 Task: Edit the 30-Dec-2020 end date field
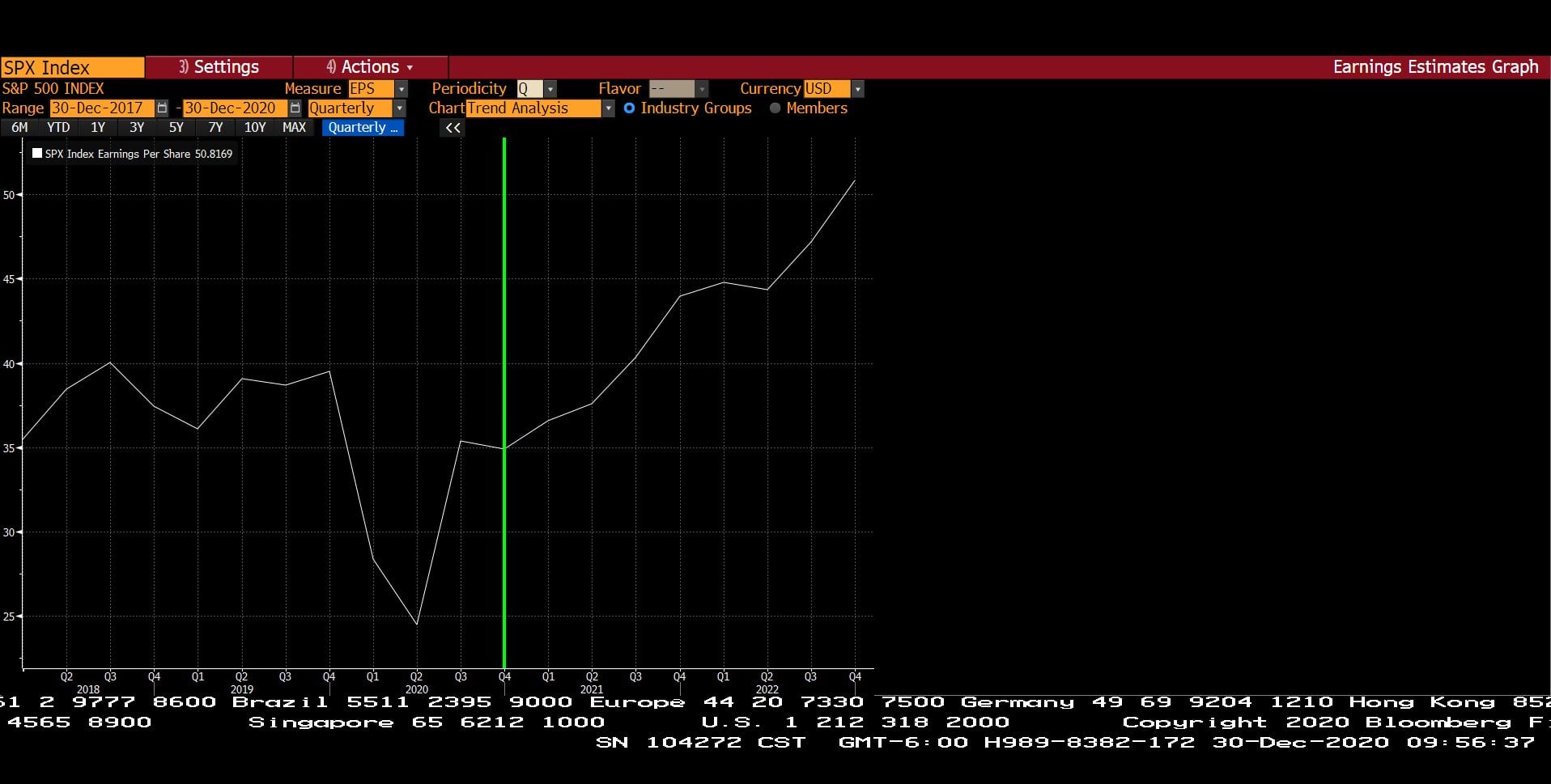[x=235, y=108]
